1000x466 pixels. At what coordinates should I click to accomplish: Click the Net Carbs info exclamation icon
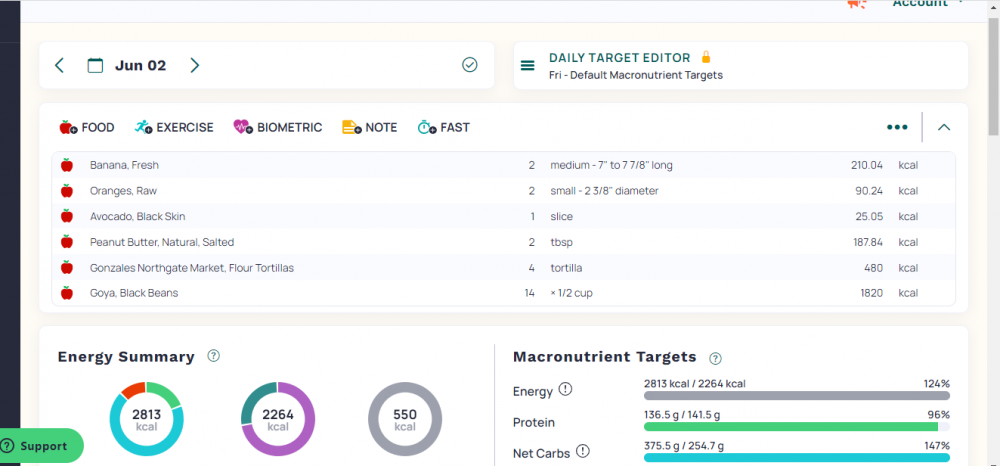pos(582,451)
